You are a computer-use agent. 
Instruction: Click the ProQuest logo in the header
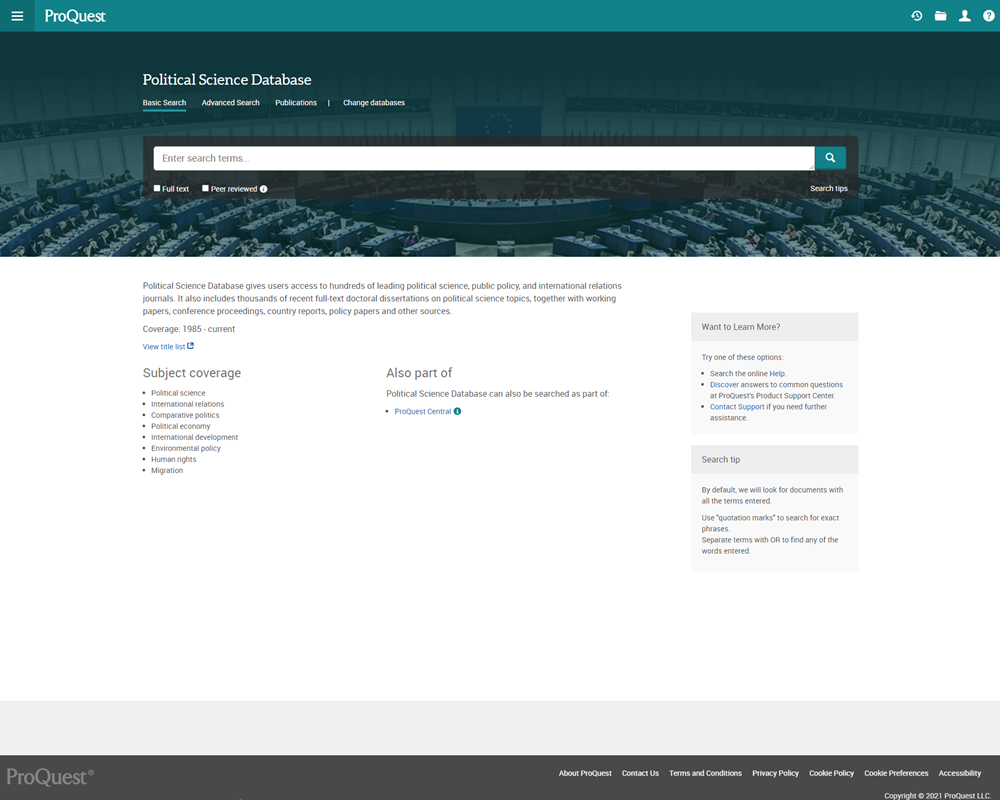click(x=73, y=16)
